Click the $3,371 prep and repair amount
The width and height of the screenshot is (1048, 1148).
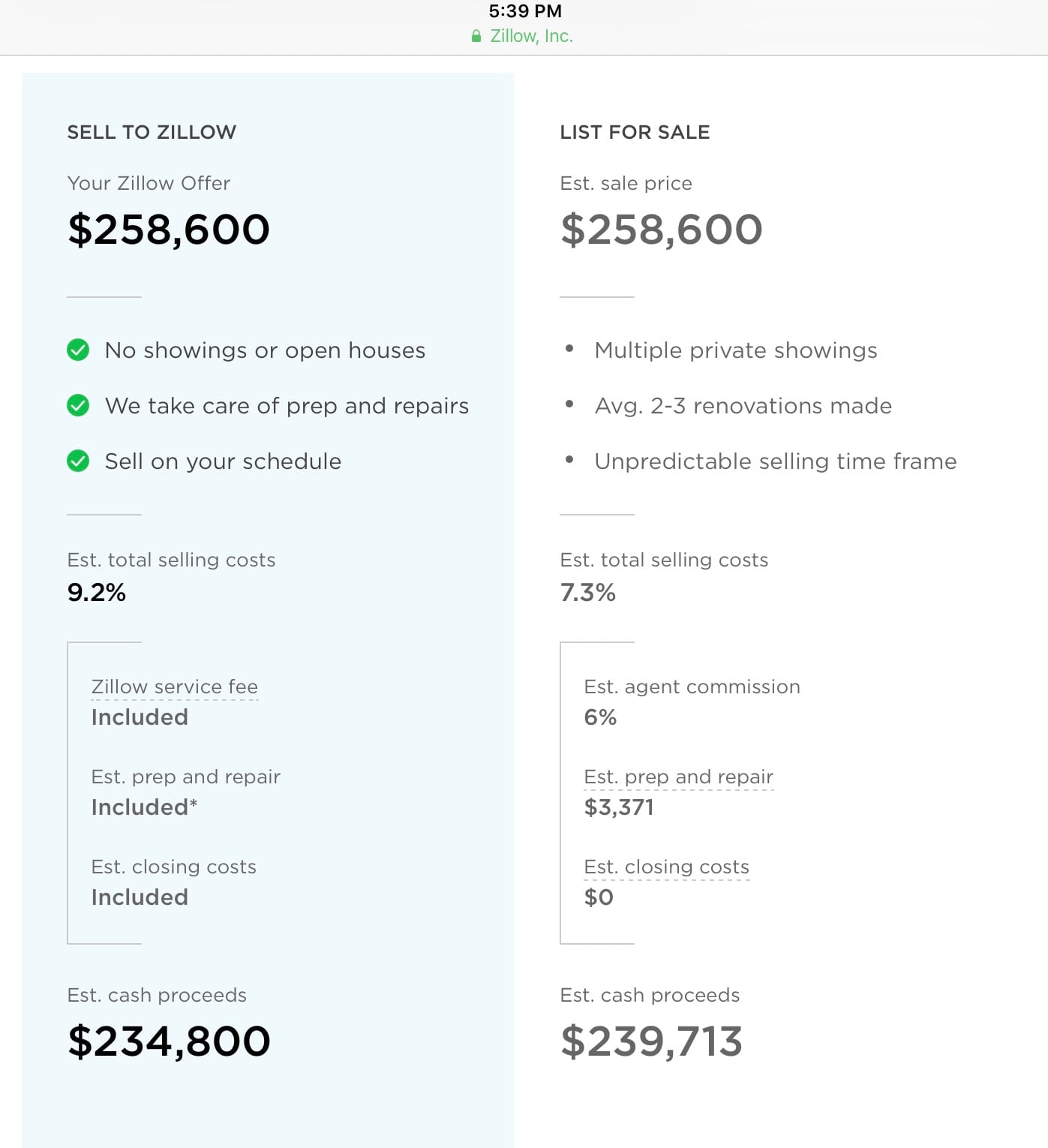coord(619,807)
